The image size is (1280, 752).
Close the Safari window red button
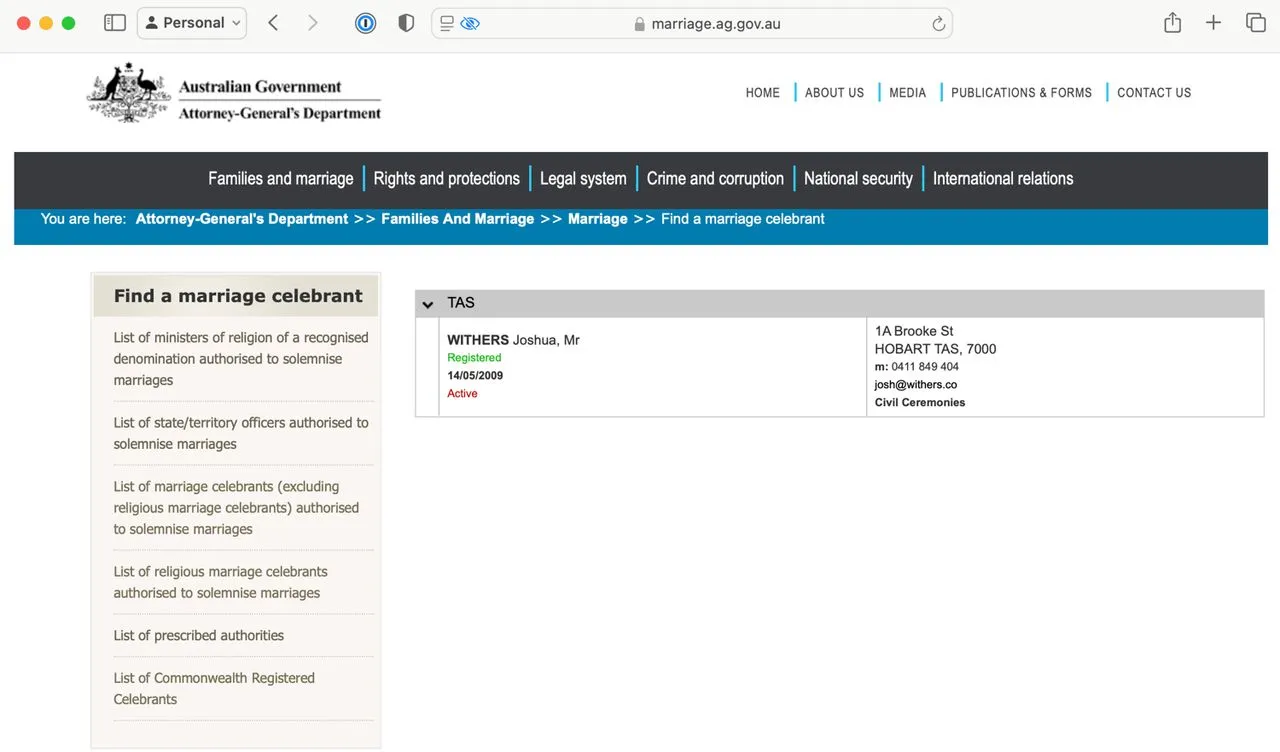point(23,23)
